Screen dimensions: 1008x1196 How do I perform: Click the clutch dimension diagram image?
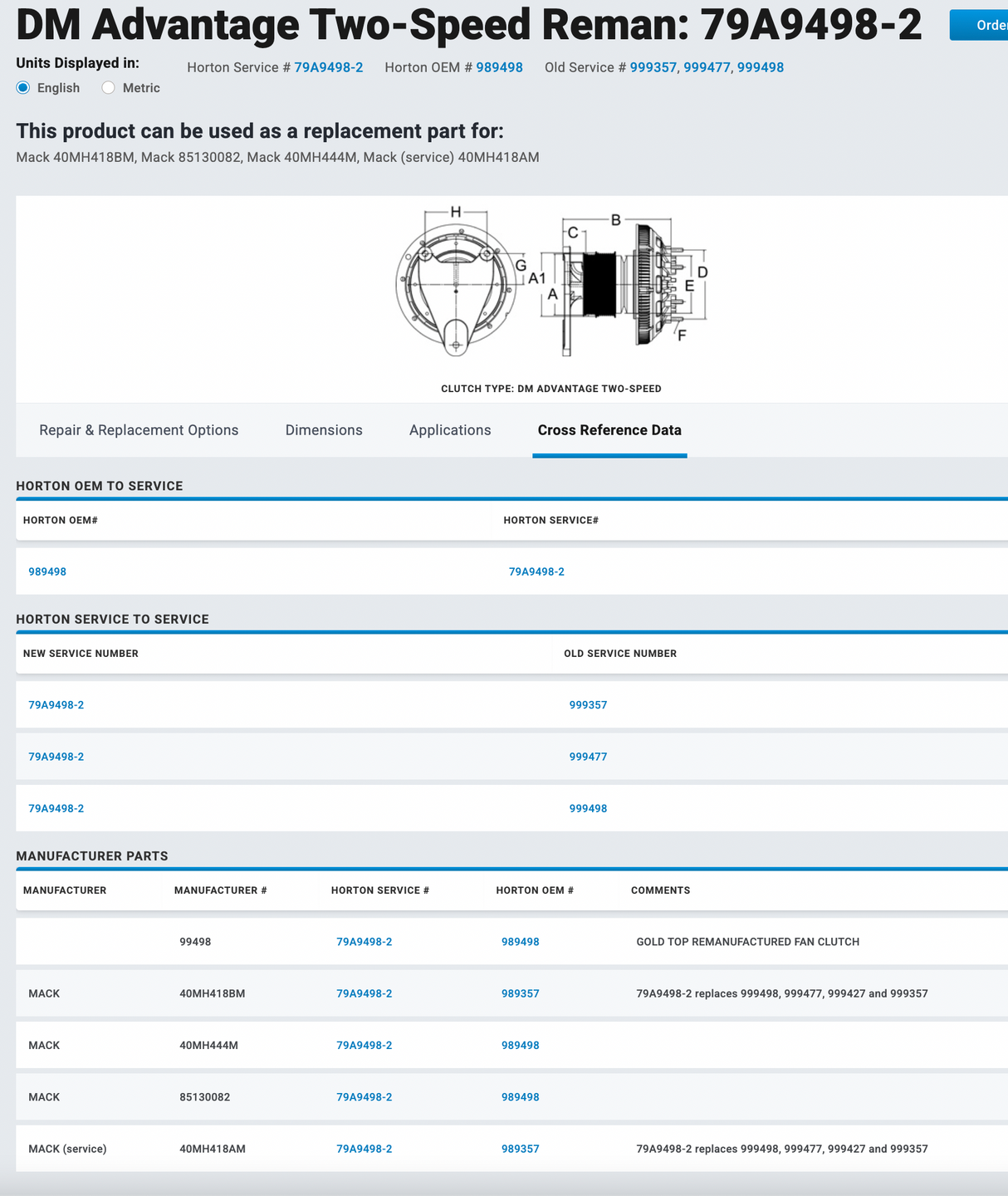[551, 285]
